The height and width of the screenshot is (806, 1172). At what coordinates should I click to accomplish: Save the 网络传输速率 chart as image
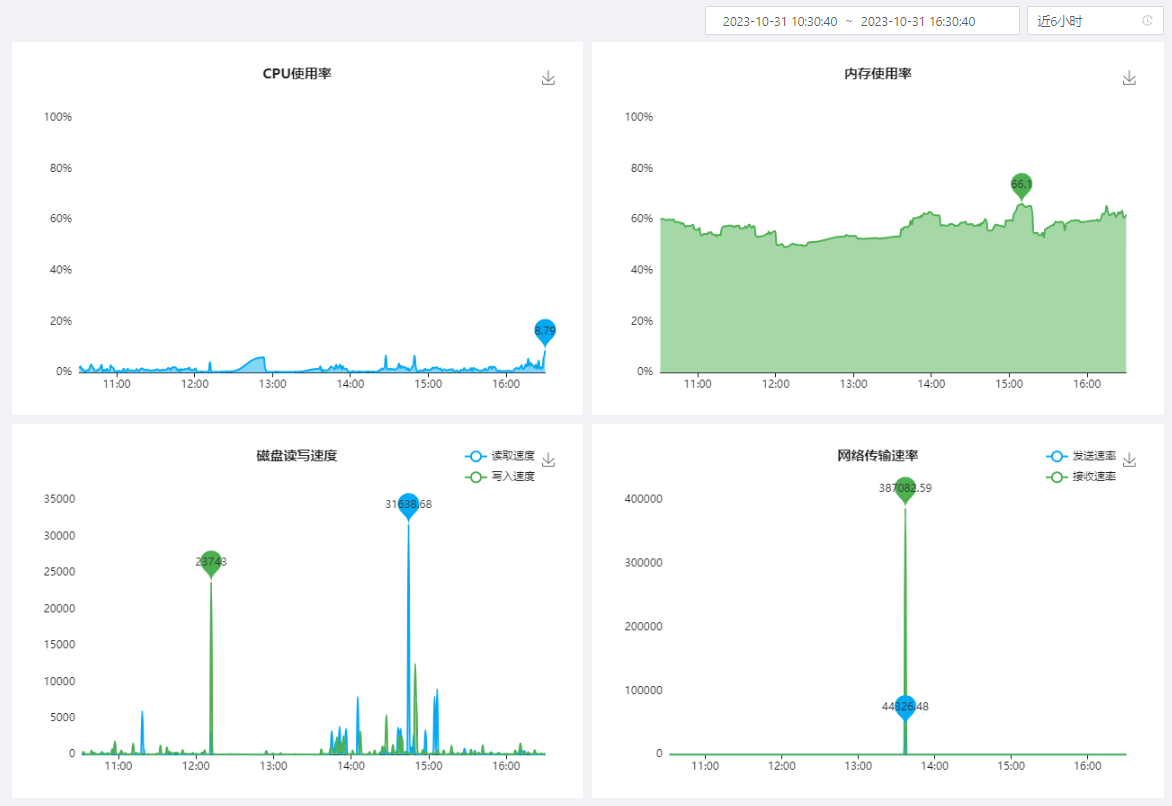(x=1129, y=460)
